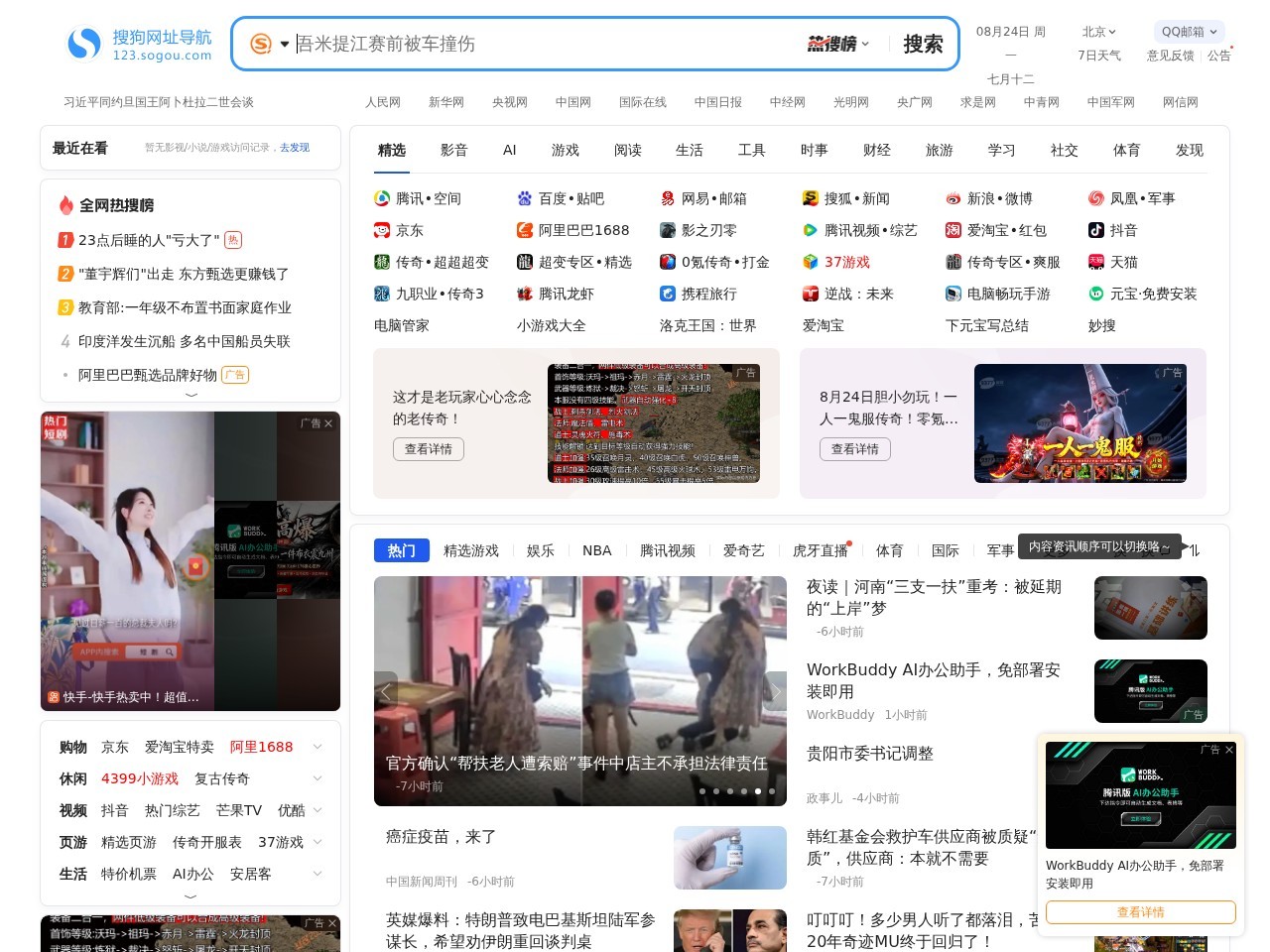Click the 凤凰 site icon

pos(1096,198)
